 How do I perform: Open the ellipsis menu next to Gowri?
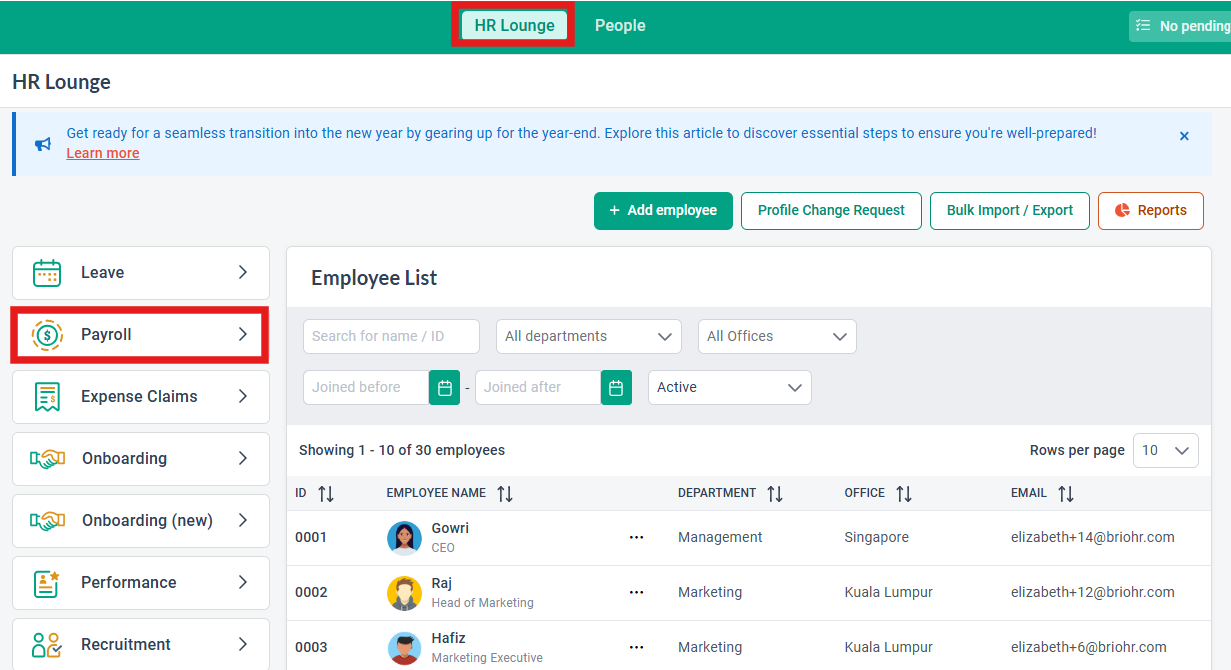click(637, 537)
